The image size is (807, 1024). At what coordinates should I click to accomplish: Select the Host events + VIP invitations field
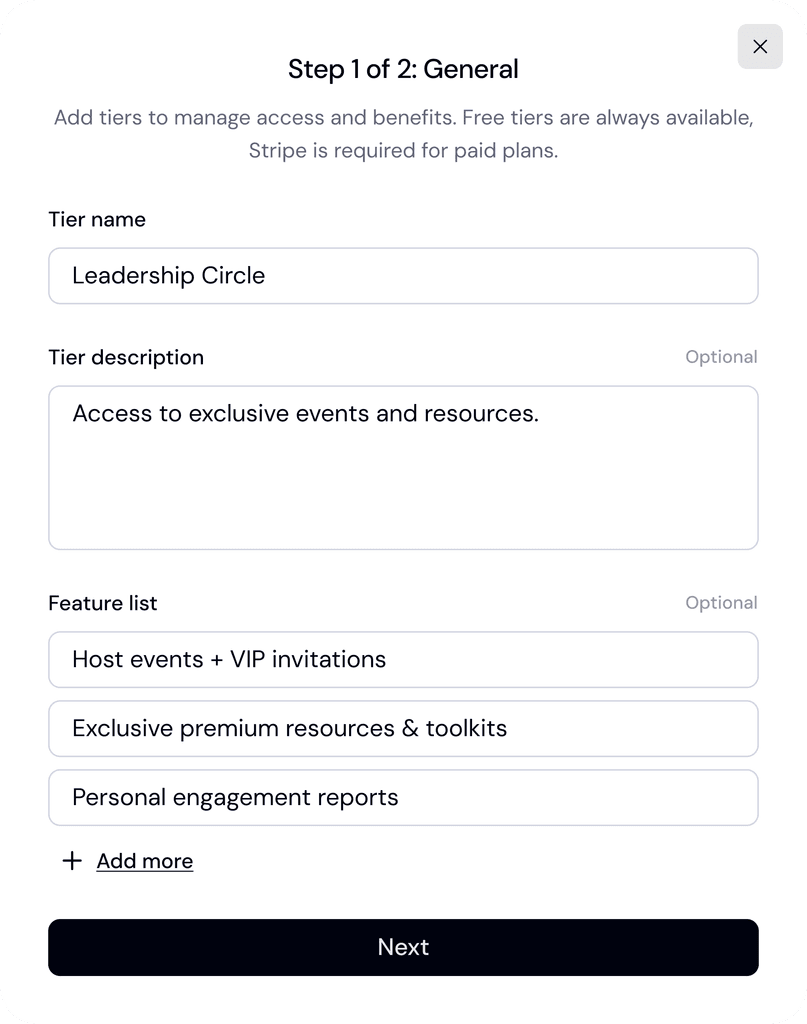click(x=403, y=660)
